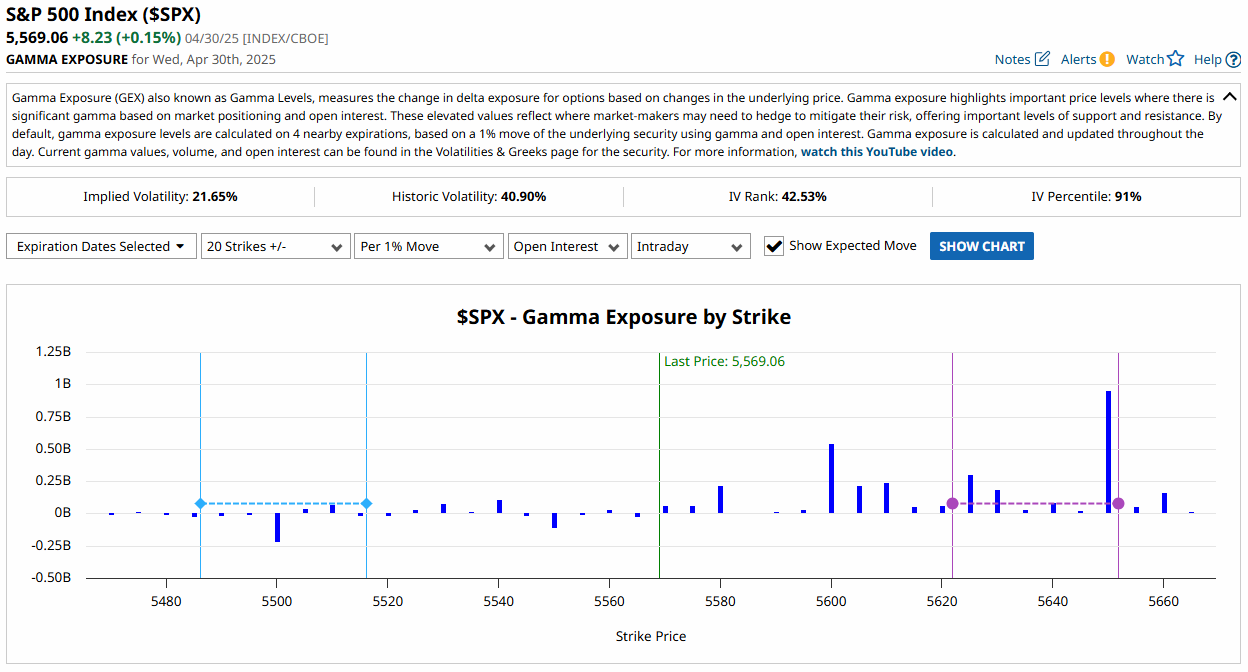Click the Help link text

[1208, 59]
